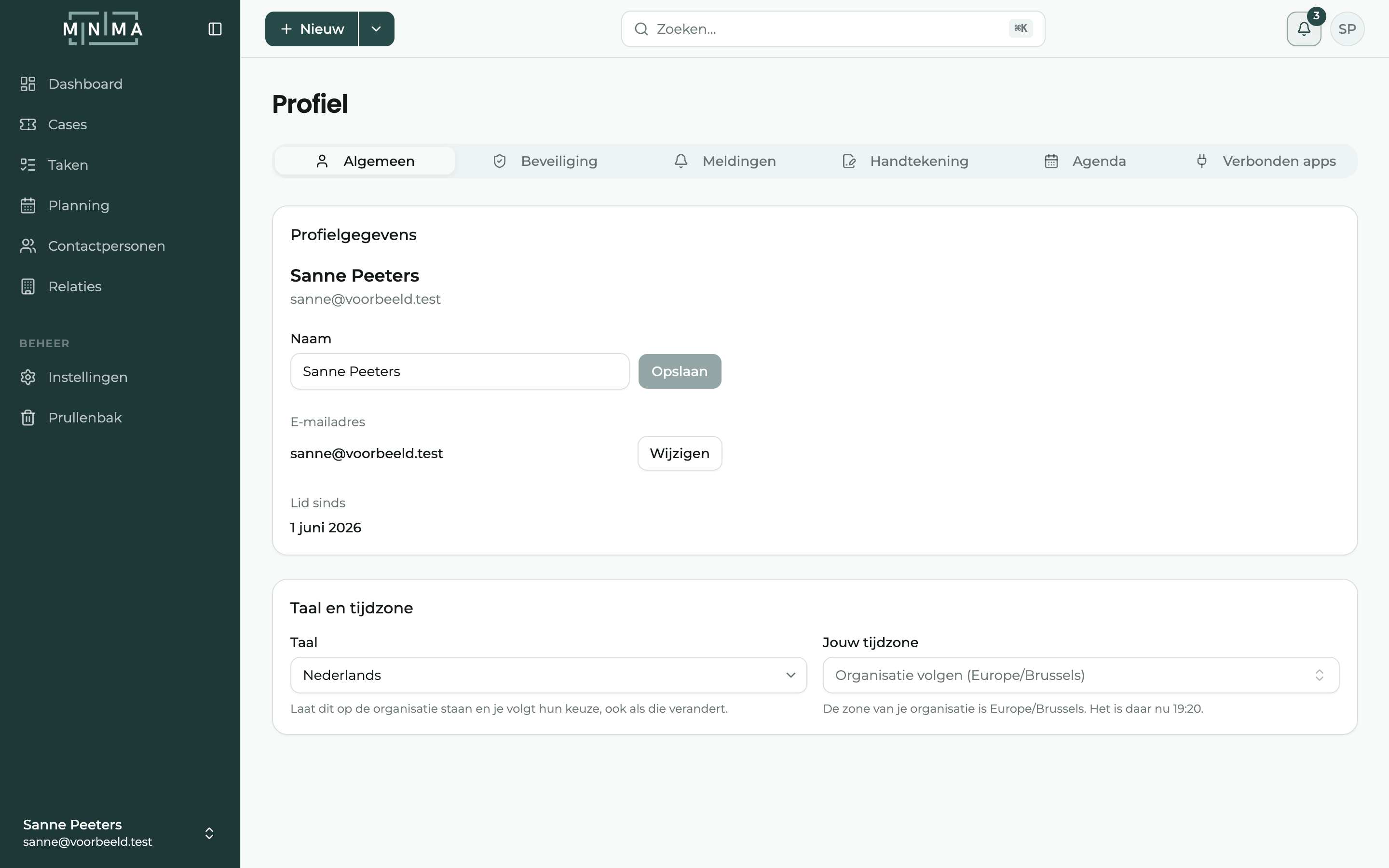Viewport: 1389px width, 868px height.
Task: Open the dropdown arrow next to Nieuw
Action: [x=377, y=29]
